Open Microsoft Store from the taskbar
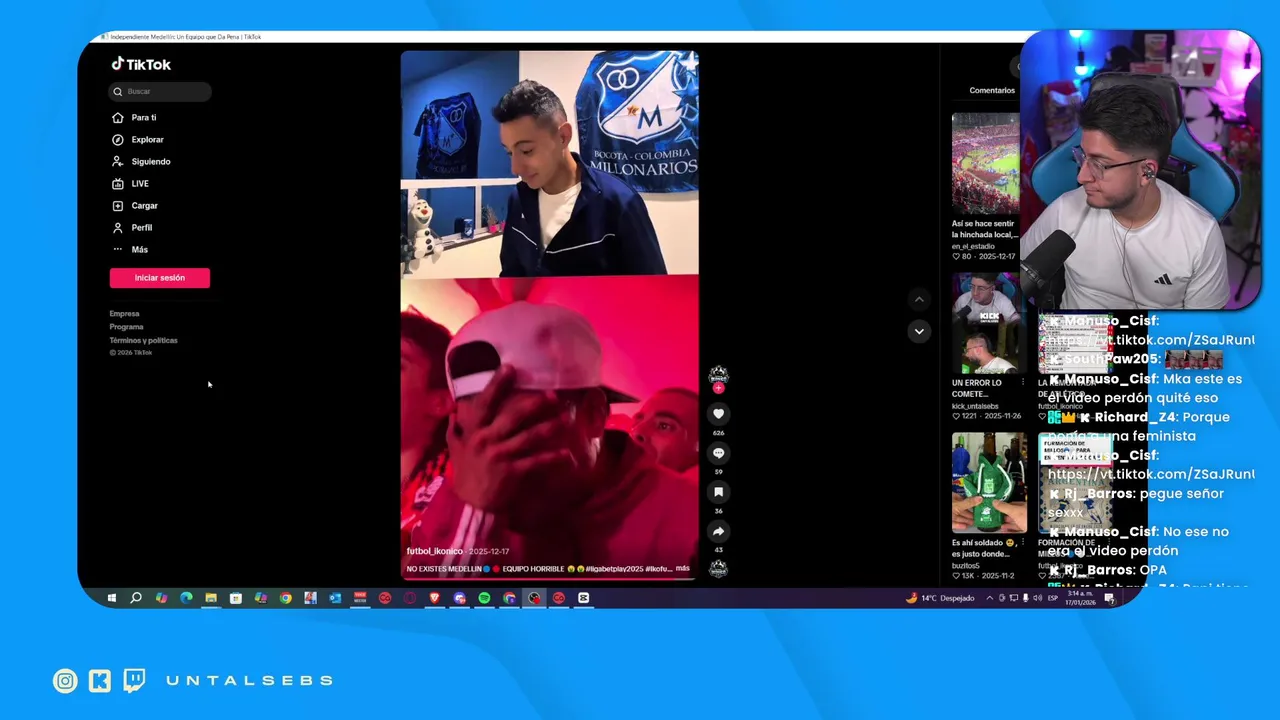Screen dimensions: 1280x720 click(236, 598)
